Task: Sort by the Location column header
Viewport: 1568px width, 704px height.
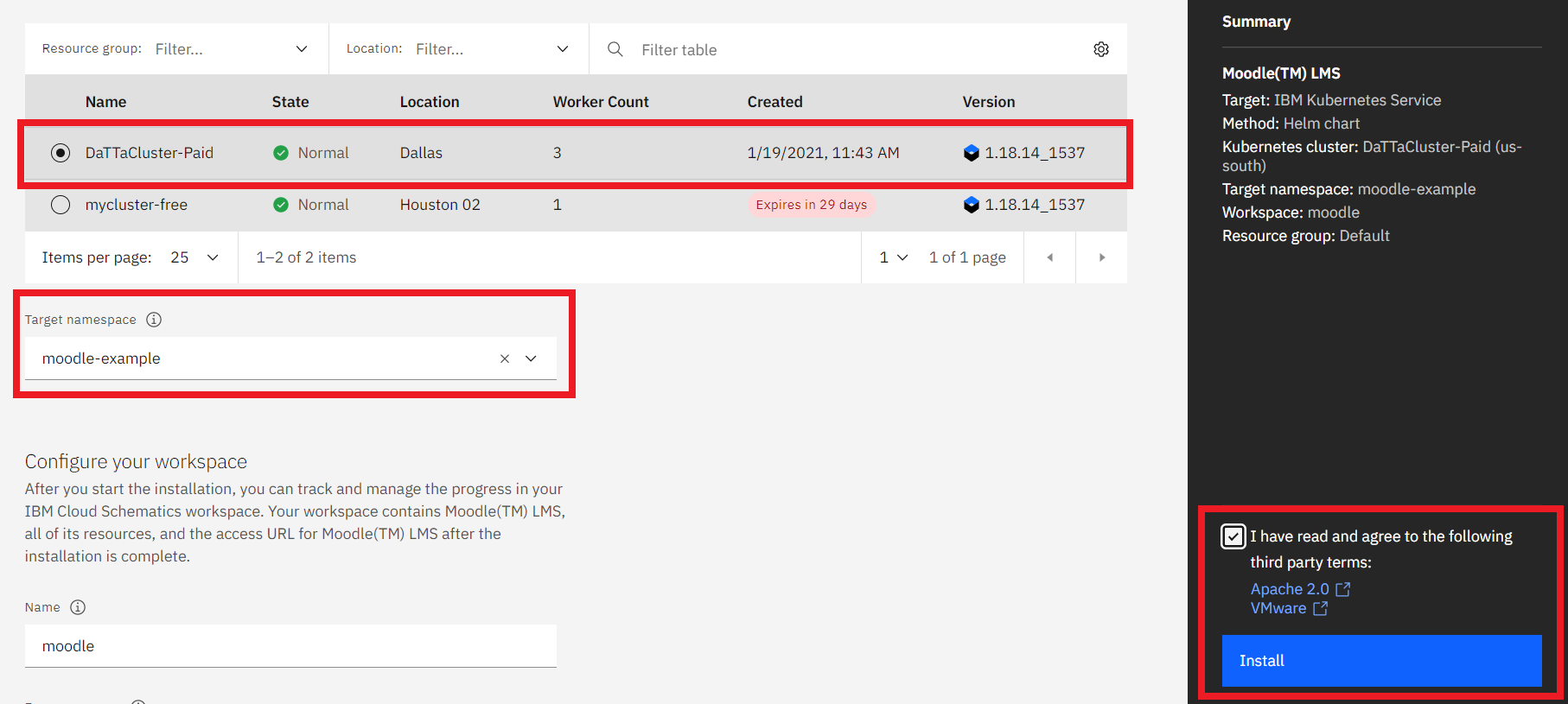Action: 430,102
